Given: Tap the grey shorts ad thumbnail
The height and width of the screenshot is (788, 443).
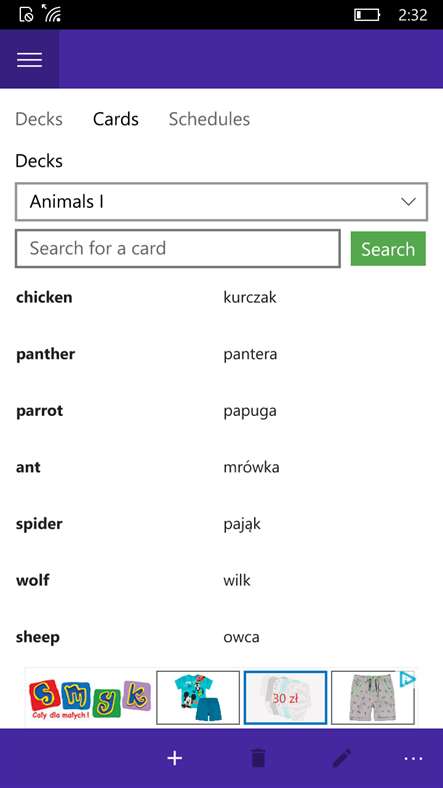Looking at the screenshot, I should (x=373, y=698).
